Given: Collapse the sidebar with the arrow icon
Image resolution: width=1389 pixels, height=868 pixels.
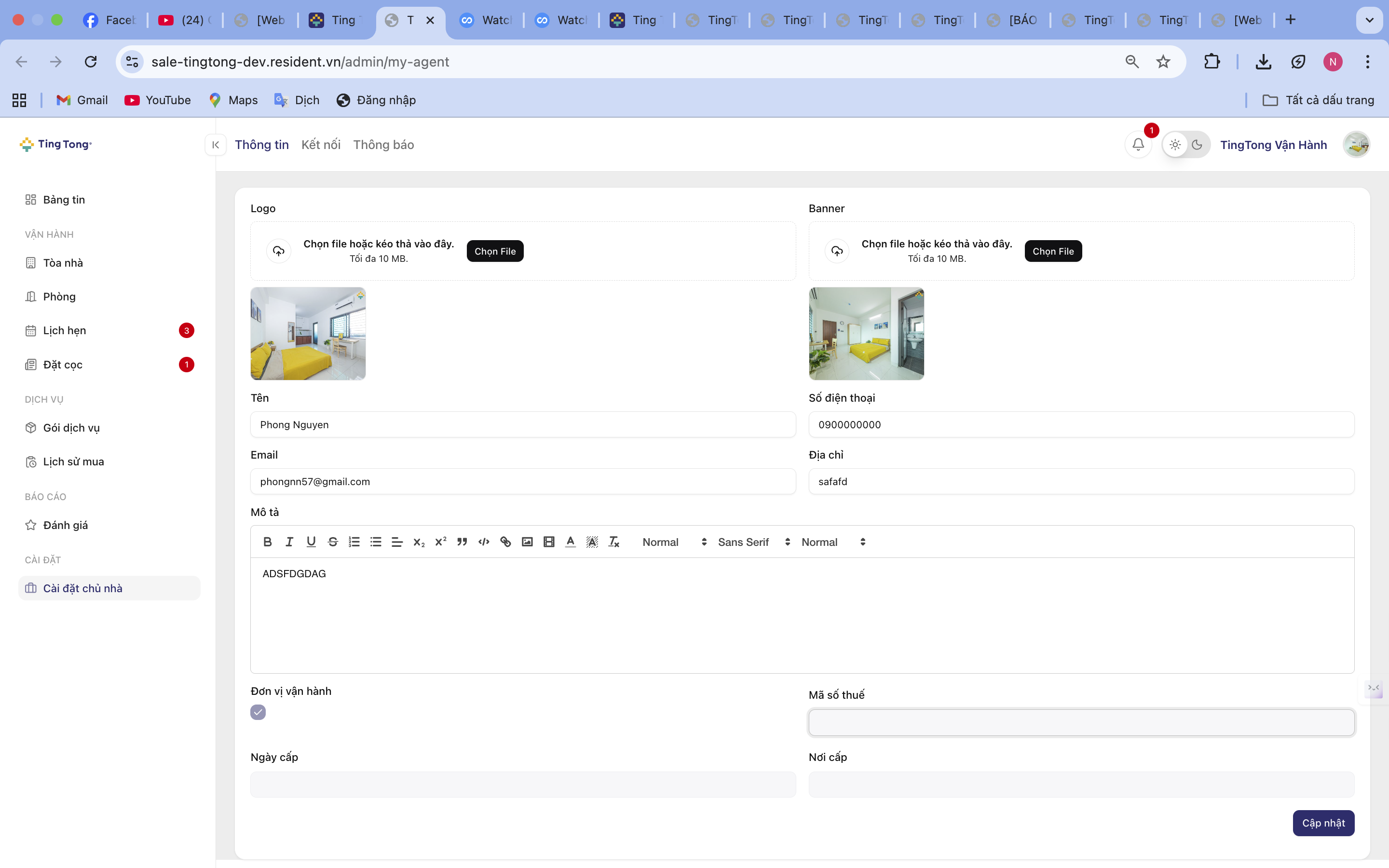Looking at the screenshot, I should (x=215, y=145).
